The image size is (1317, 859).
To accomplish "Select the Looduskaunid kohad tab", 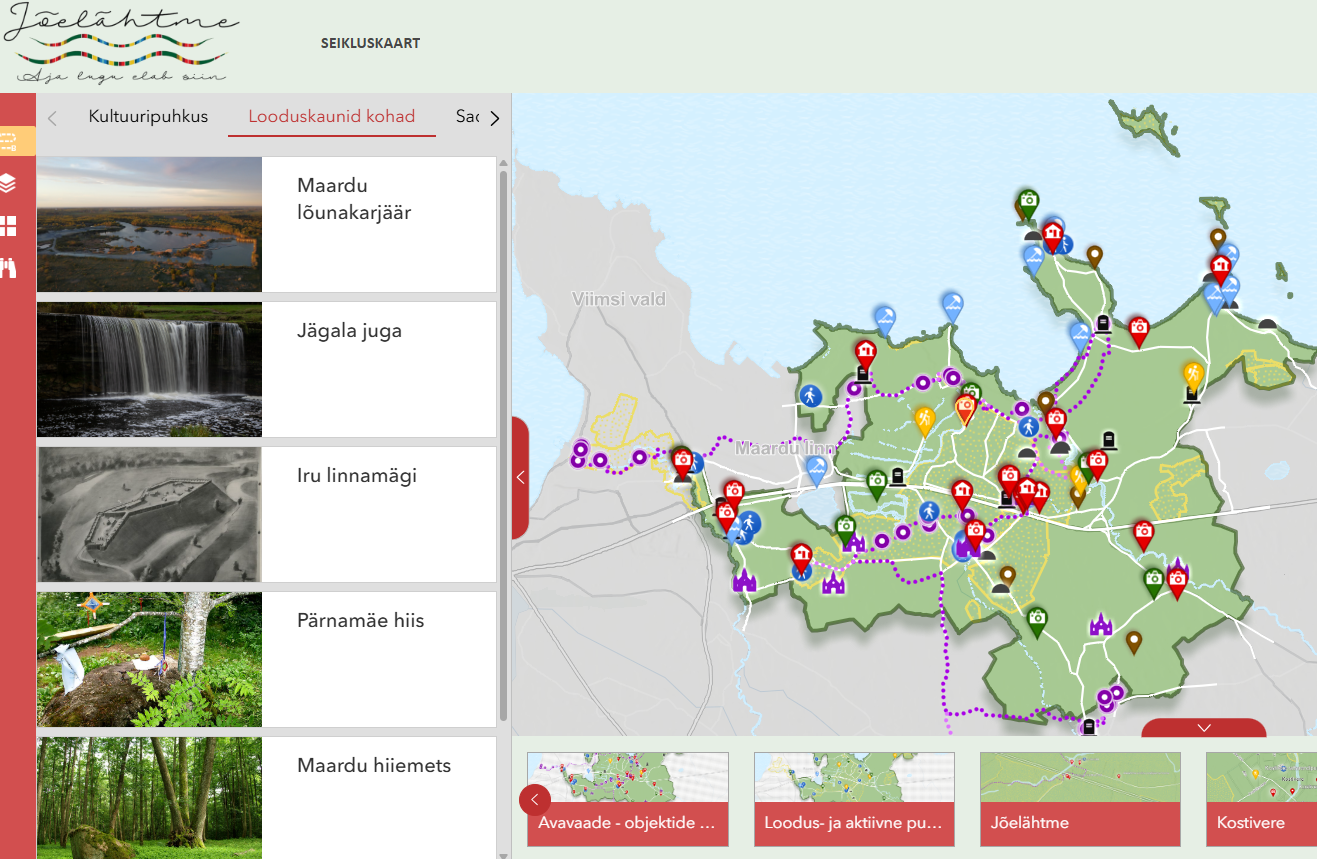I will point(331,117).
